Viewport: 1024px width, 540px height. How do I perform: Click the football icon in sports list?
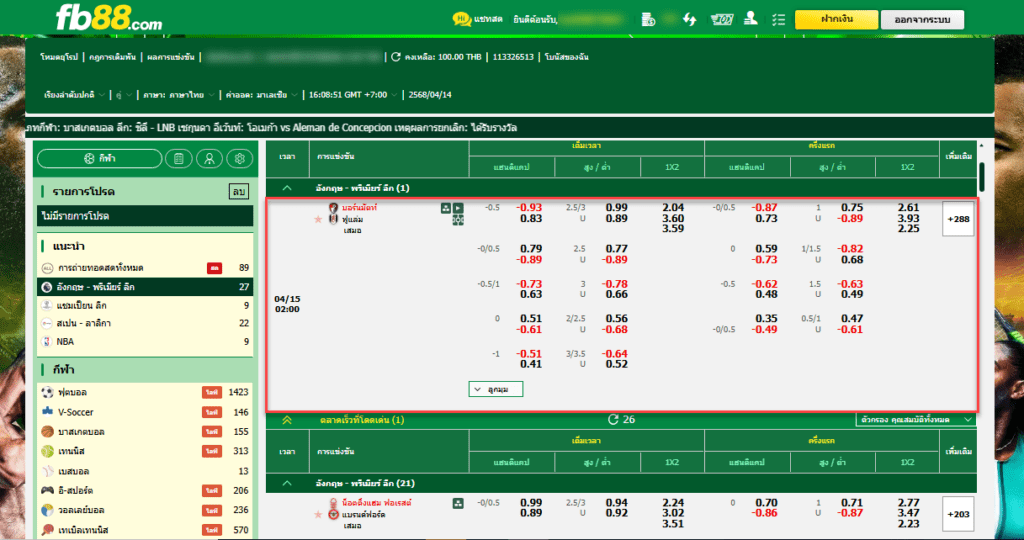point(47,392)
